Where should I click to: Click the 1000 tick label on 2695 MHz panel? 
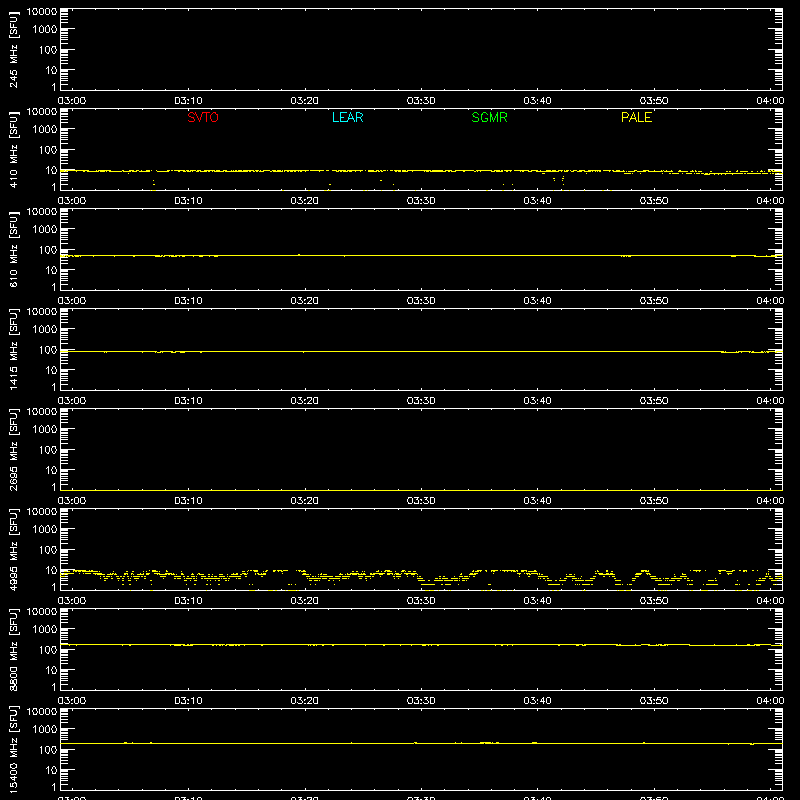point(45,430)
